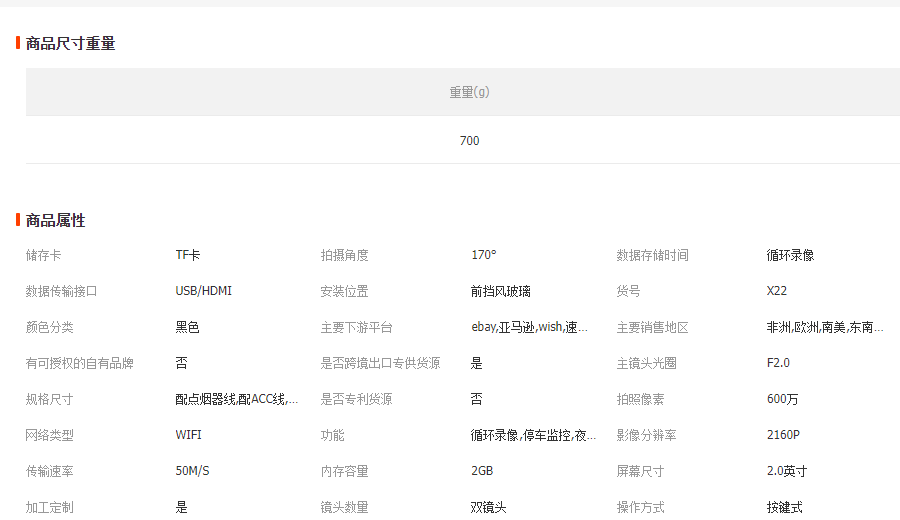
Task: Click the 商品属性 section heading
Action: [55, 220]
